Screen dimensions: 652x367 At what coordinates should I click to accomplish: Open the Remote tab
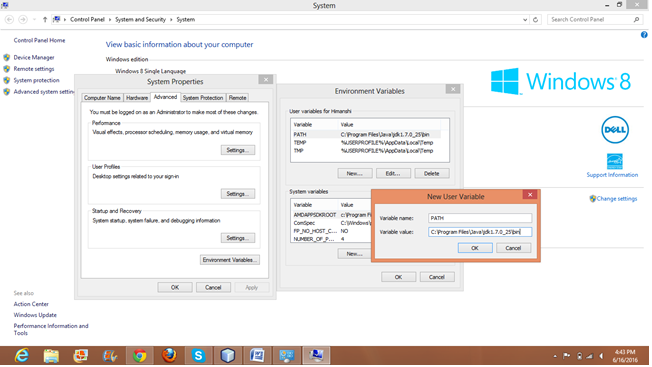click(237, 98)
